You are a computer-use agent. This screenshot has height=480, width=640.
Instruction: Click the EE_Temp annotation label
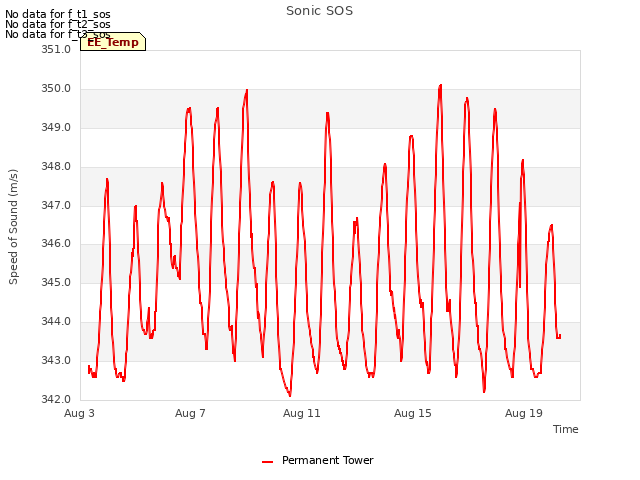[x=113, y=42]
